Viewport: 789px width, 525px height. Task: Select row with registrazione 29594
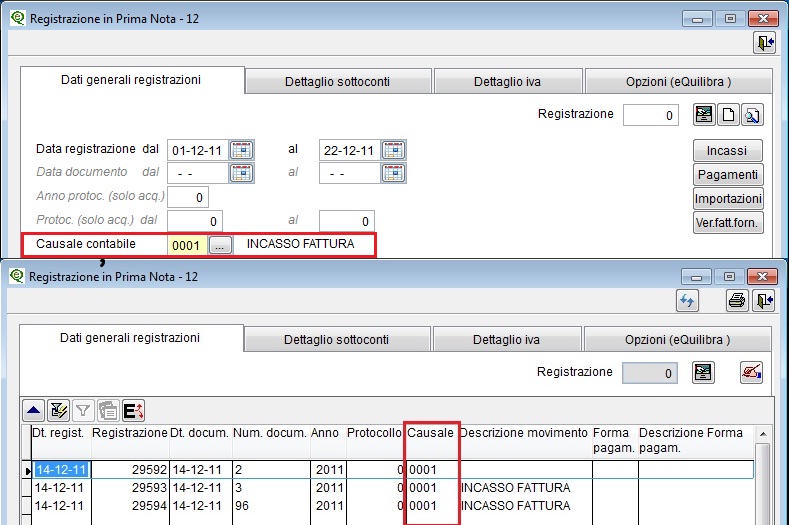(392, 506)
